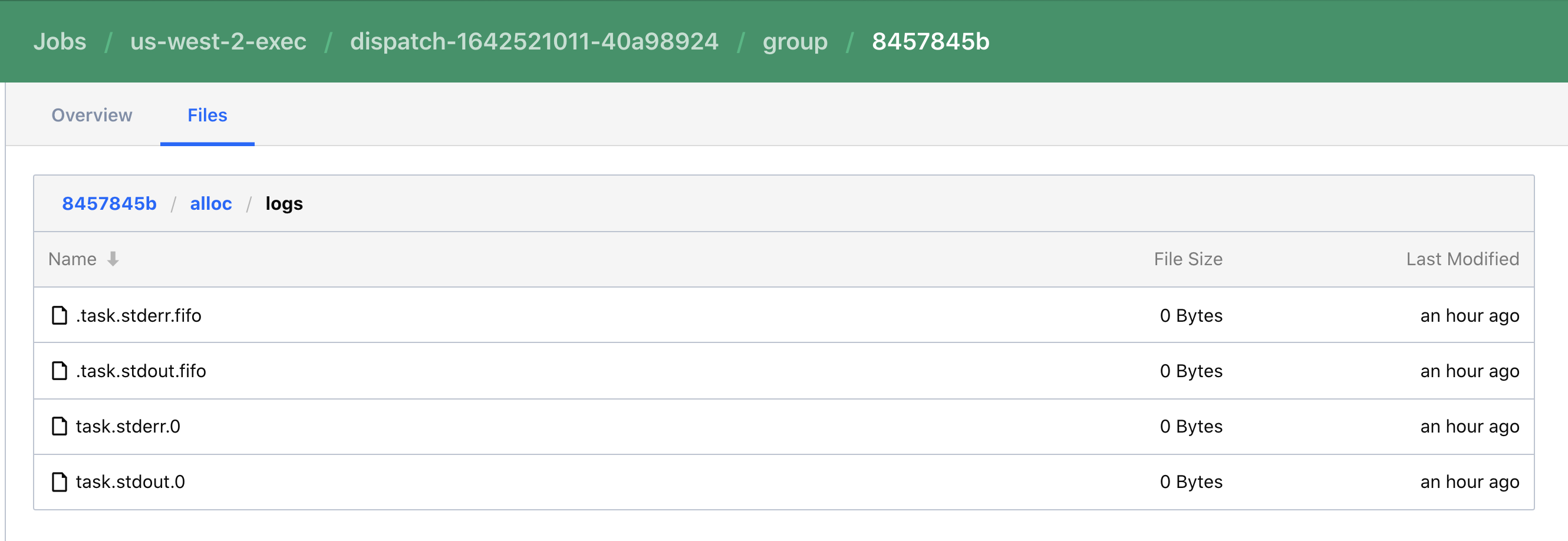Open the .task.stderr.fifo file
The height and width of the screenshot is (541, 1568).
click(138, 315)
